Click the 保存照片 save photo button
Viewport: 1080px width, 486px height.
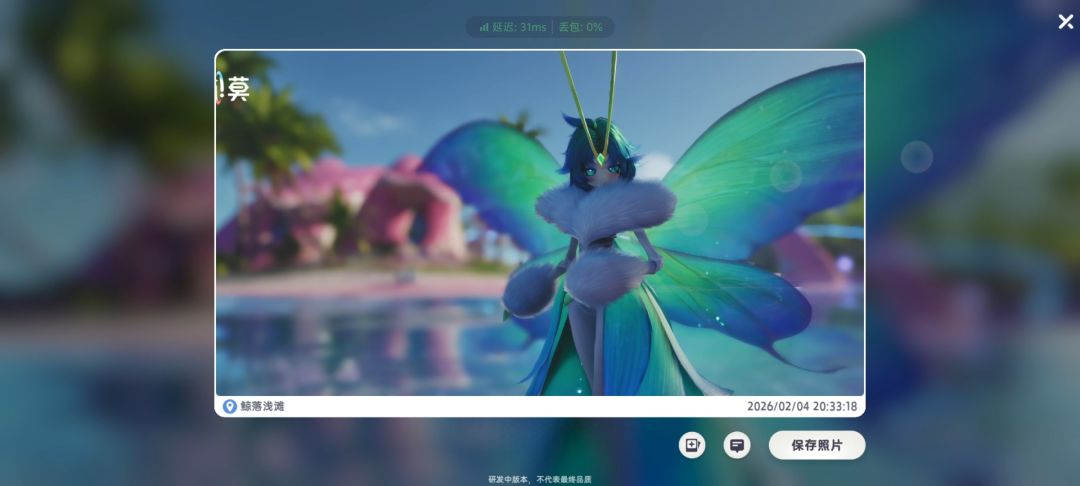[x=817, y=445]
